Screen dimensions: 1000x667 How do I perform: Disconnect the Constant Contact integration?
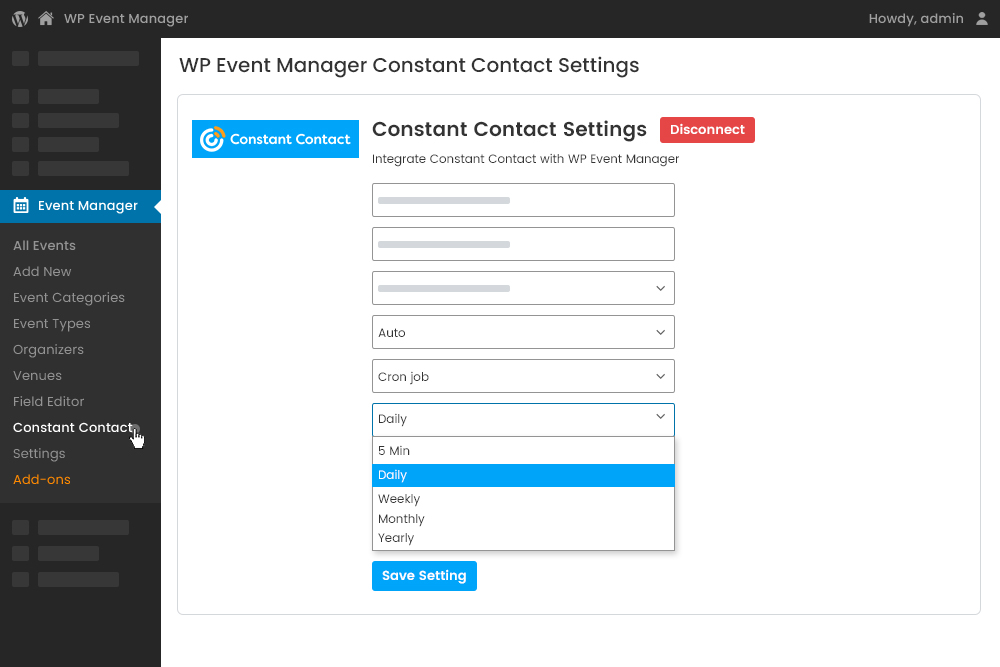[x=707, y=130]
